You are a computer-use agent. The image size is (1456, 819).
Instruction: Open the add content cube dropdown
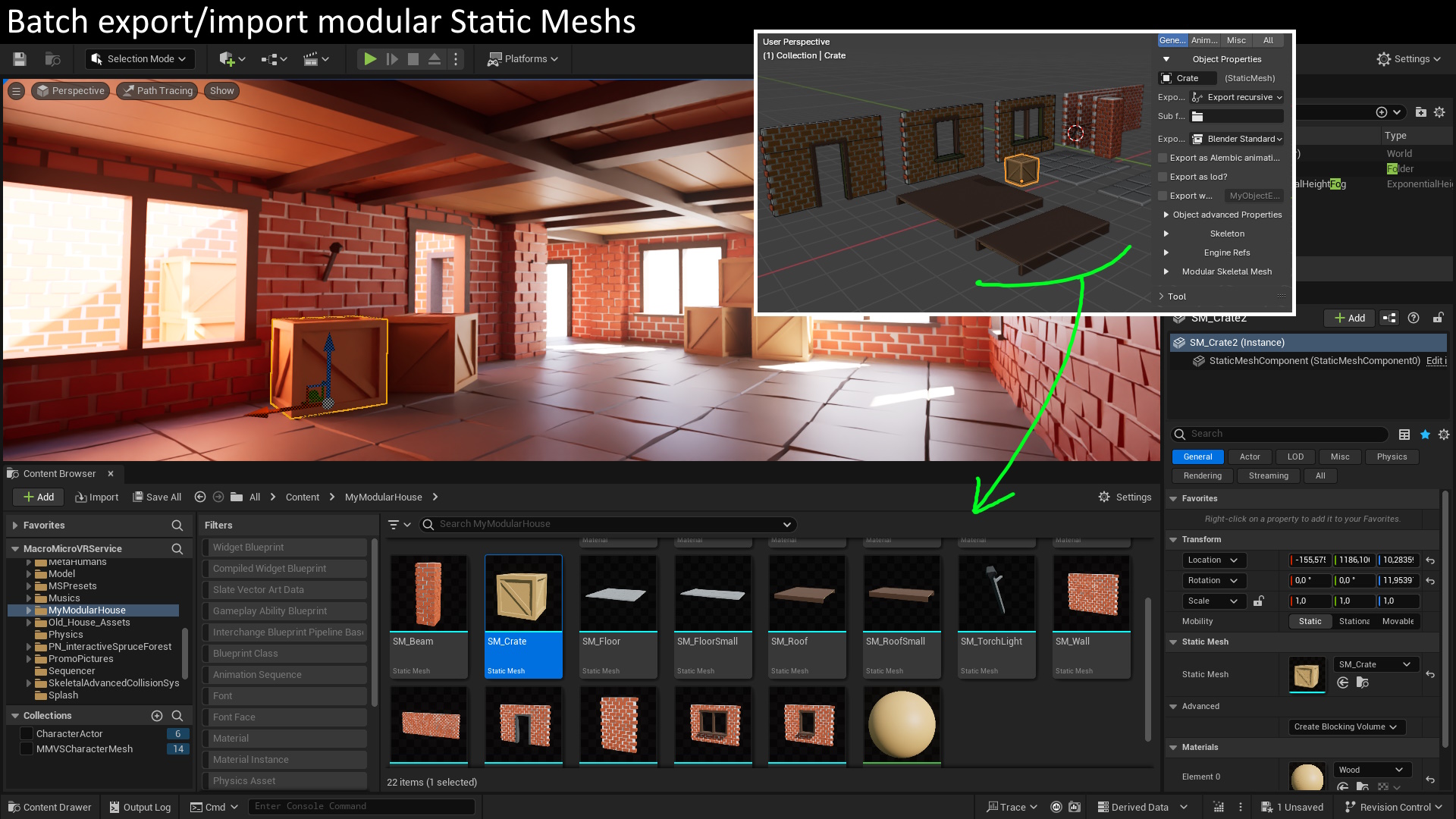point(232,59)
